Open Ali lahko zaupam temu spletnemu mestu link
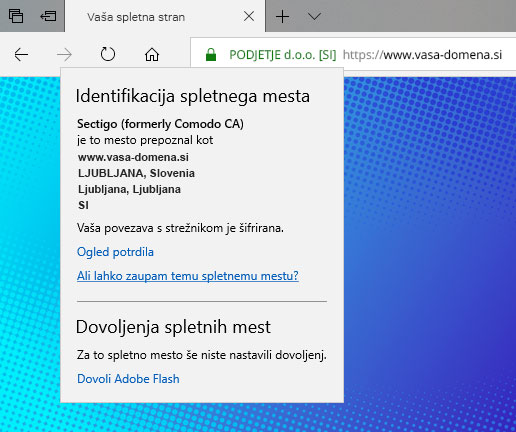 tap(188, 276)
